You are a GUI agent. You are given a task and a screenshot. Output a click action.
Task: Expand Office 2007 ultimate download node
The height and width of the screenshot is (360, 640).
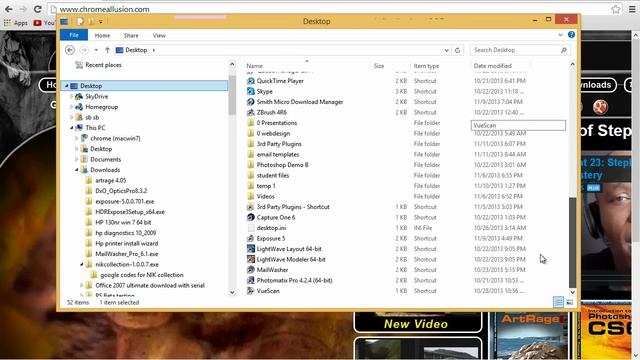click(x=82, y=285)
